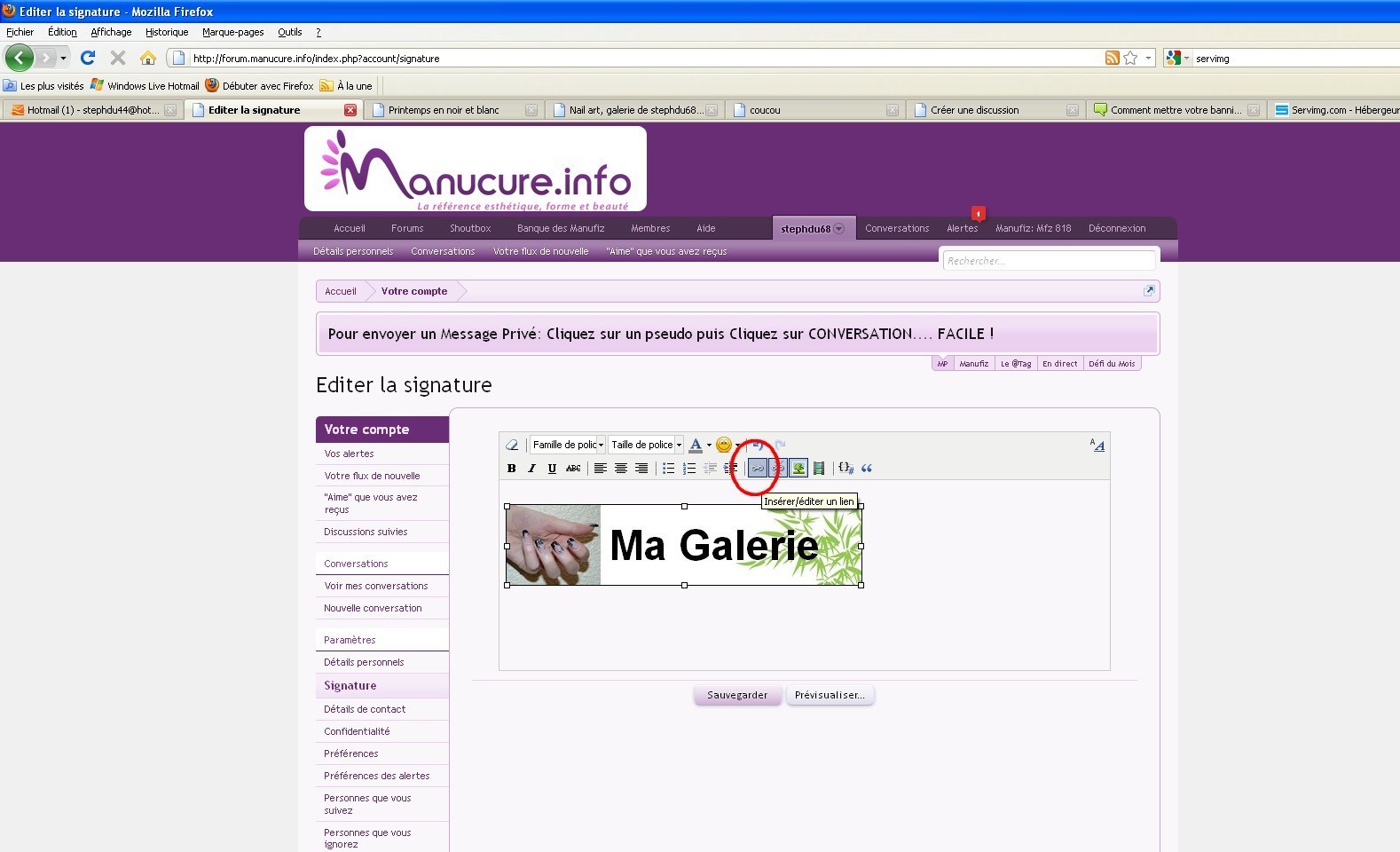Expand the smiley picker dropdown
The width and height of the screenshot is (1400, 852).
[737, 445]
